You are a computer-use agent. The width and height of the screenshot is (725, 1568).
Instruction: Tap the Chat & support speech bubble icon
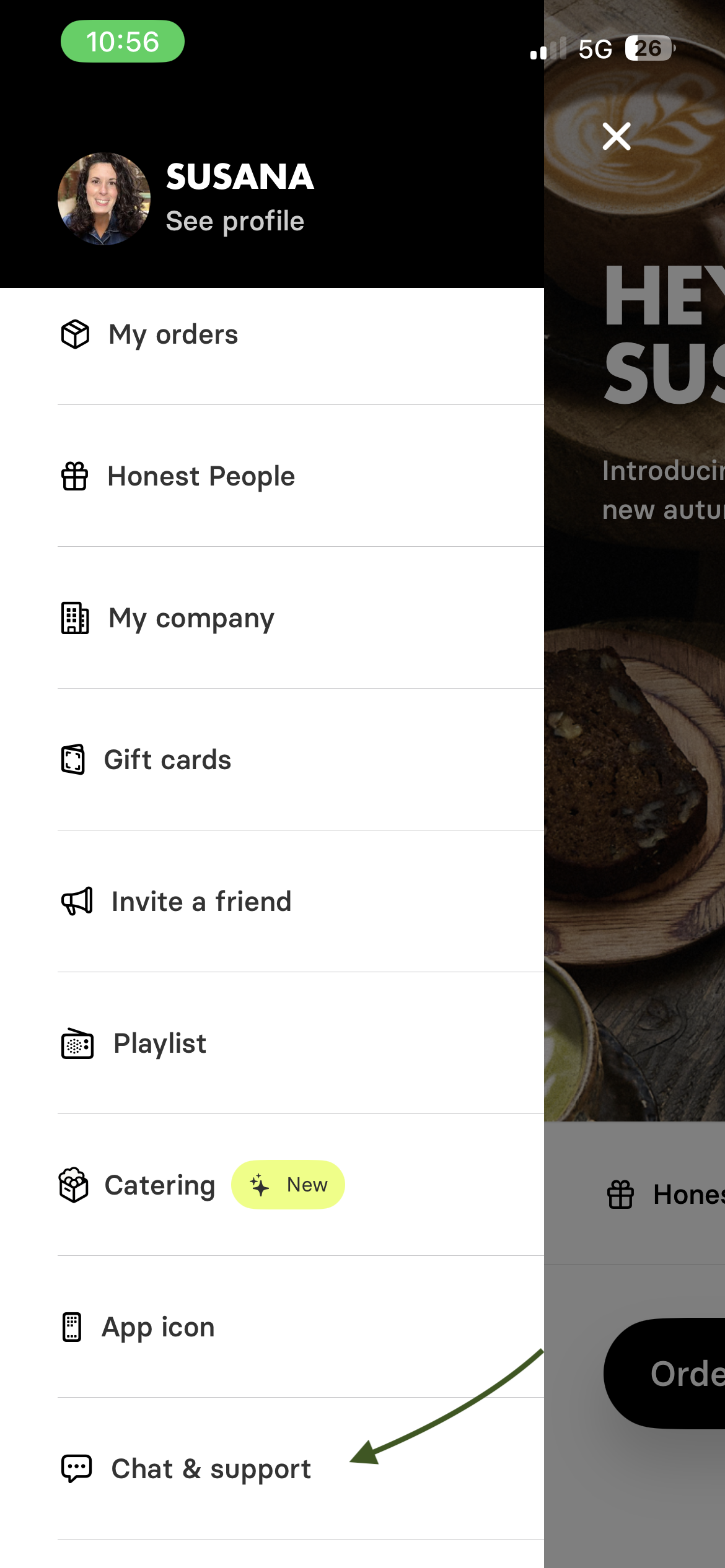76,1468
